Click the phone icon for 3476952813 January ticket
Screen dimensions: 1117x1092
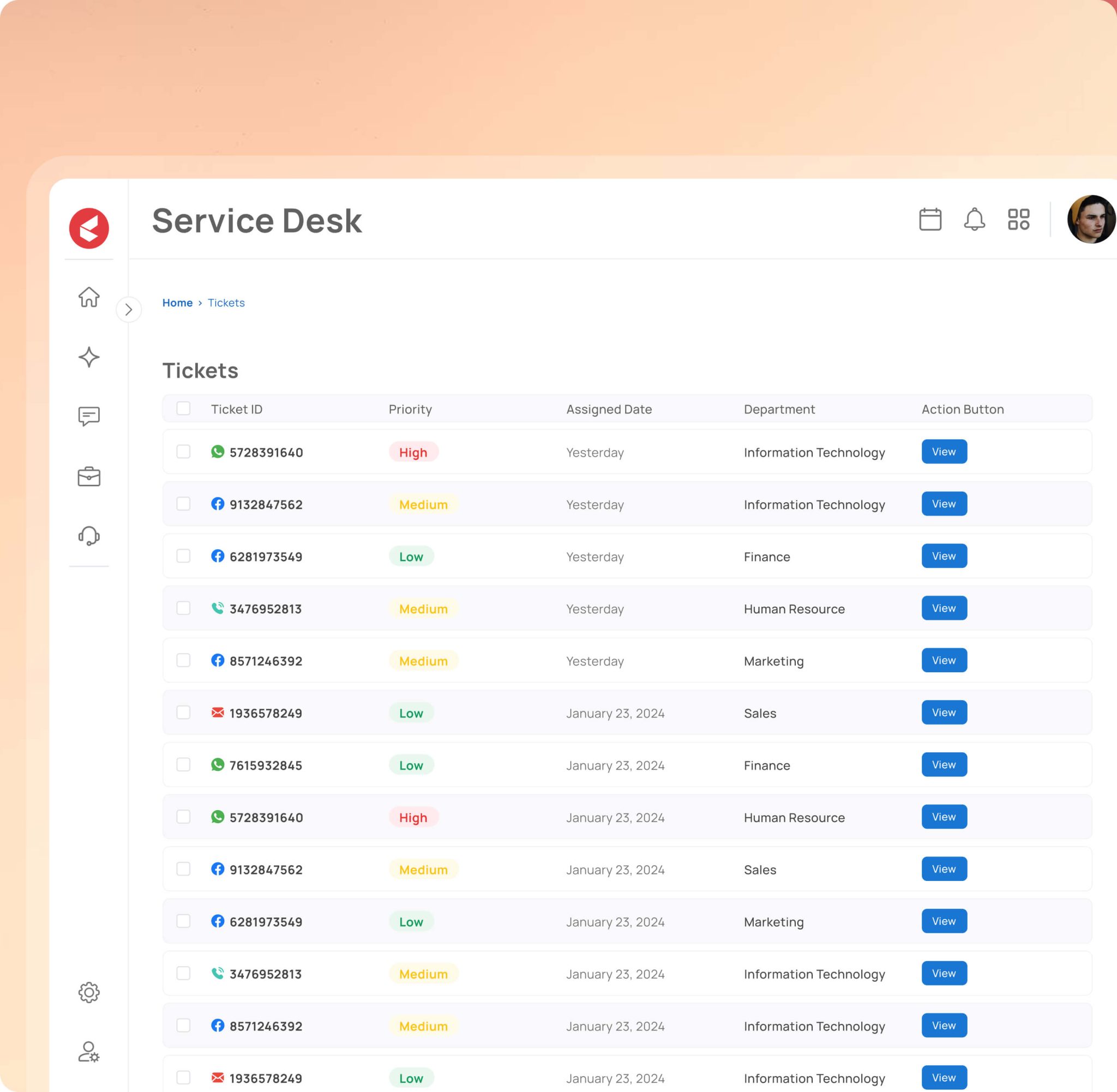click(218, 973)
